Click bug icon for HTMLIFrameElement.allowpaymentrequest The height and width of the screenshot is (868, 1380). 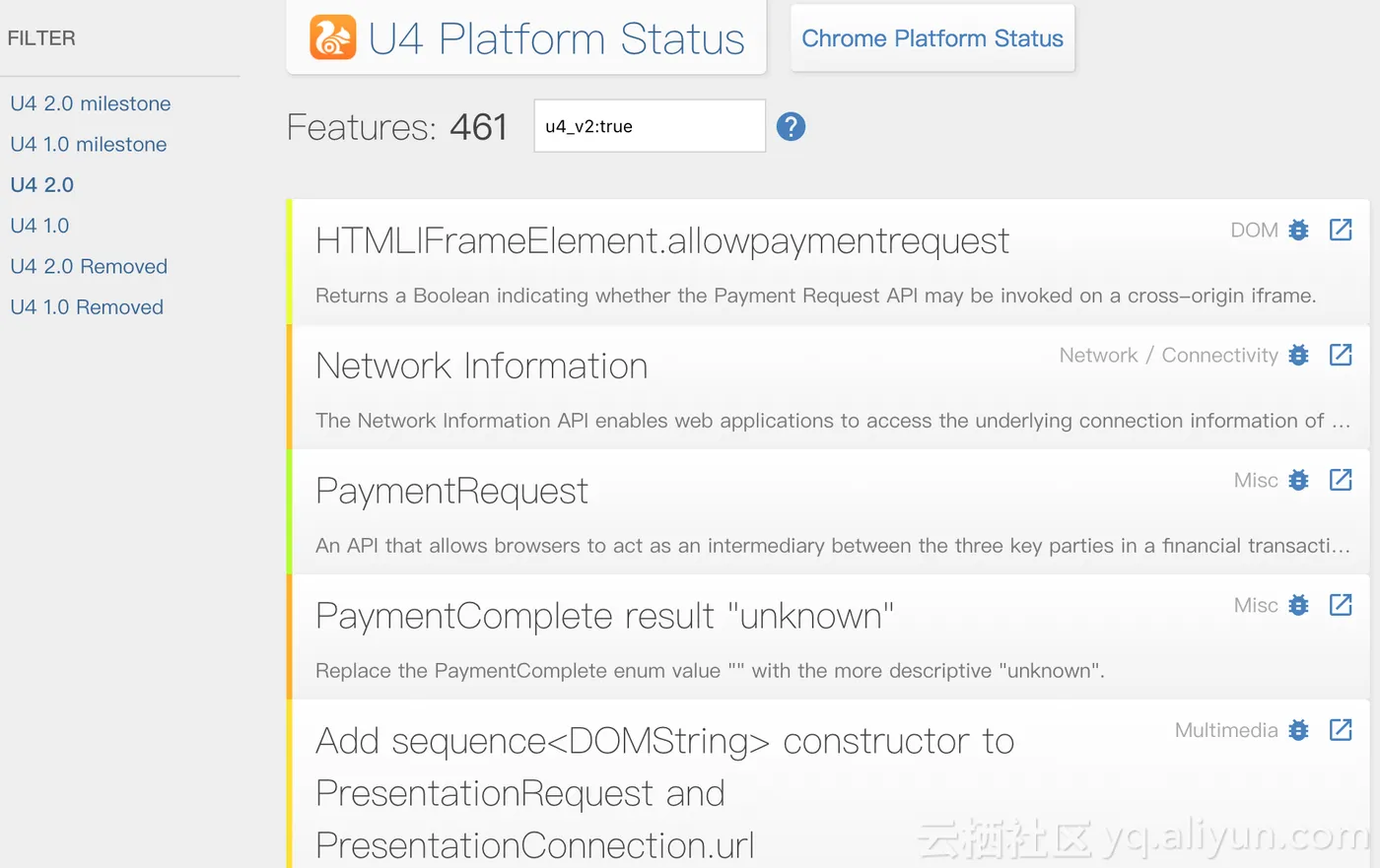pos(1299,230)
